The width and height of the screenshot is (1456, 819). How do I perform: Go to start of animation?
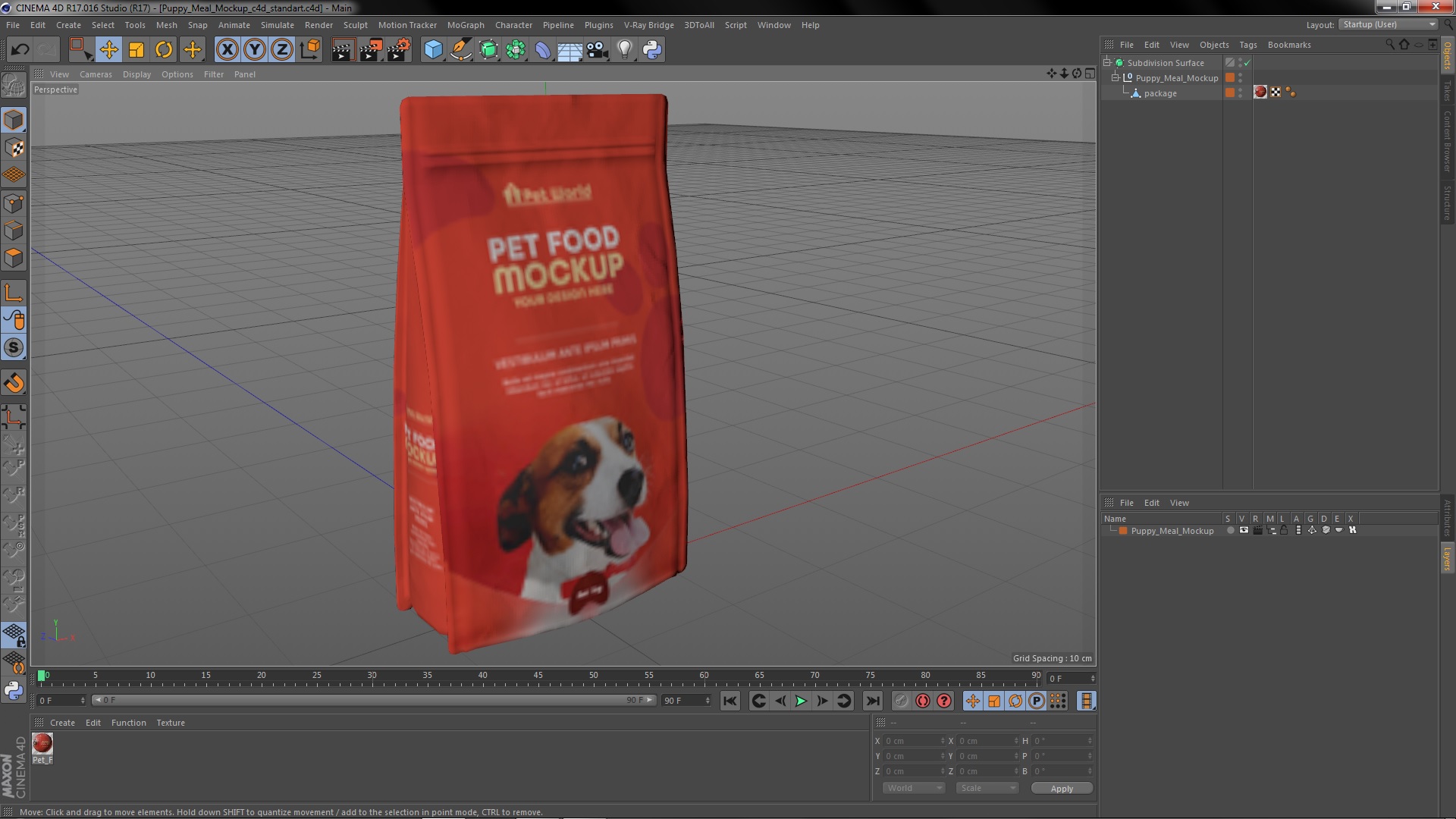[x=730, y=701]
